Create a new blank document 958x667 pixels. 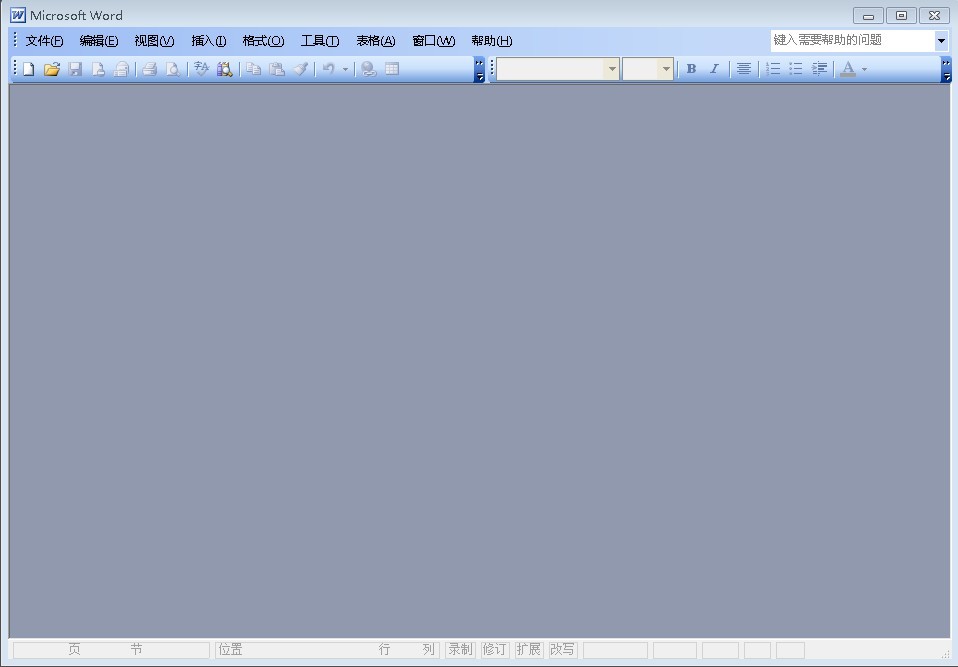coord(29,69)
